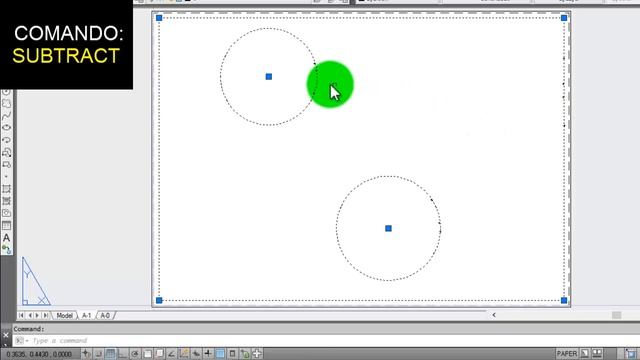Toggle Show Lineweight in status bar

(208, 353)
